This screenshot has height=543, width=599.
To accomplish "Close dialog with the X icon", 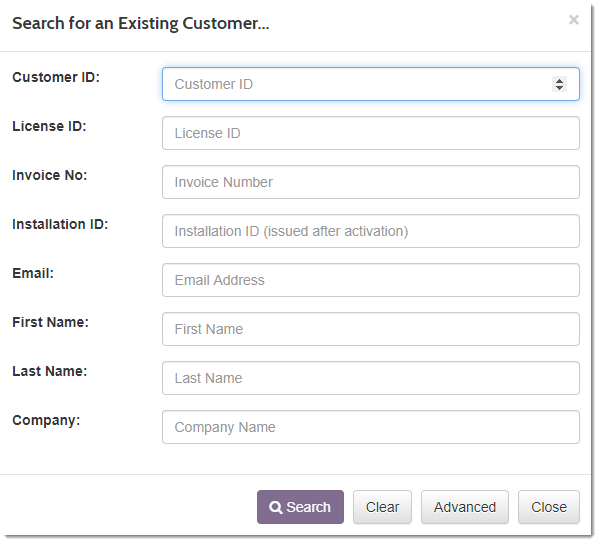I will click(573, 19).
